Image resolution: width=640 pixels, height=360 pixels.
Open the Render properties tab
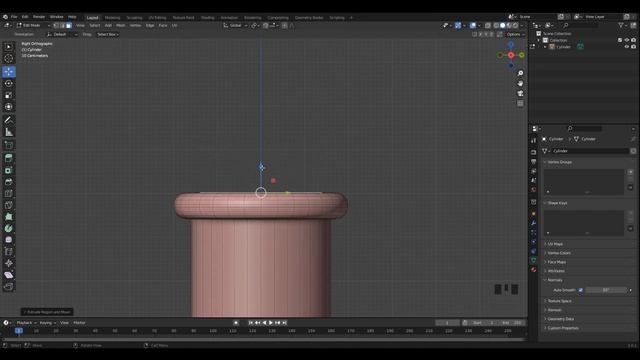coord(533,152)
